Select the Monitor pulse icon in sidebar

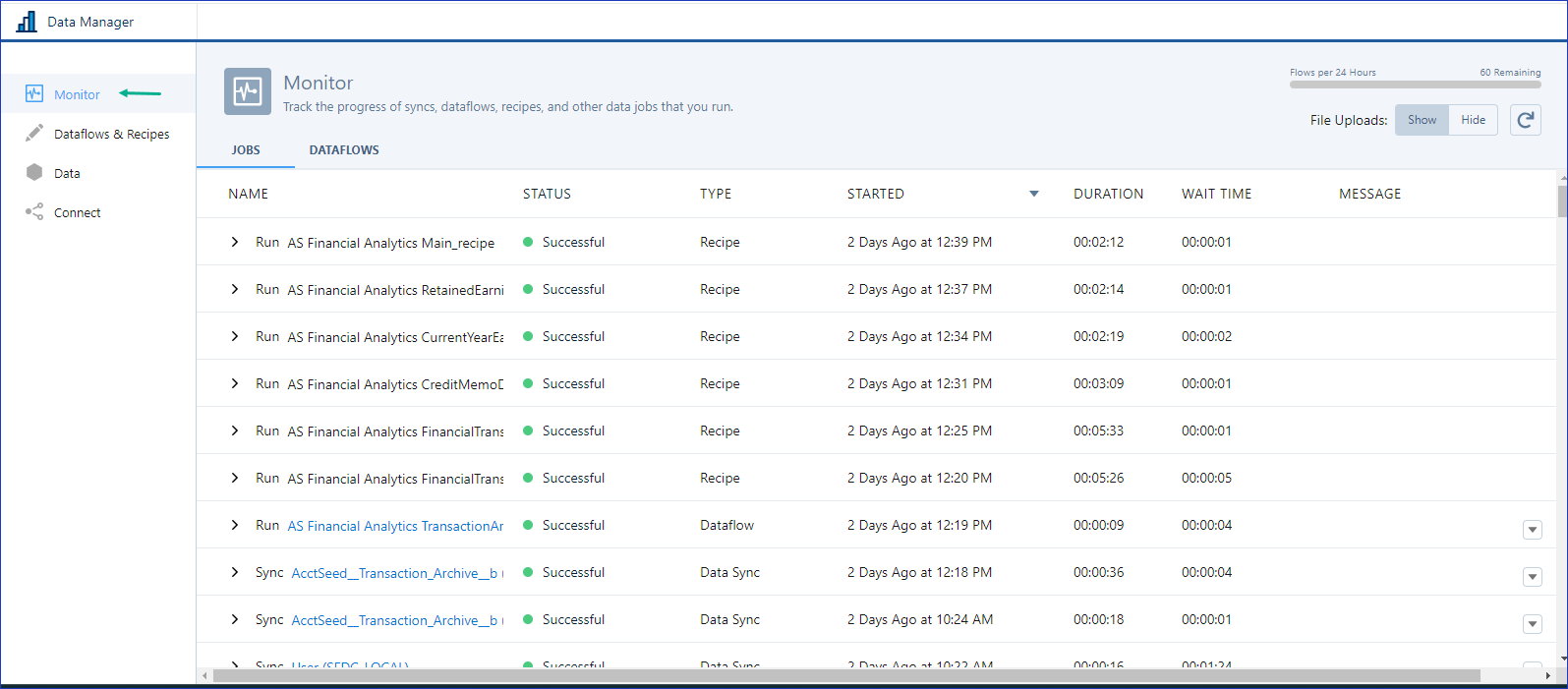(34, 94)
